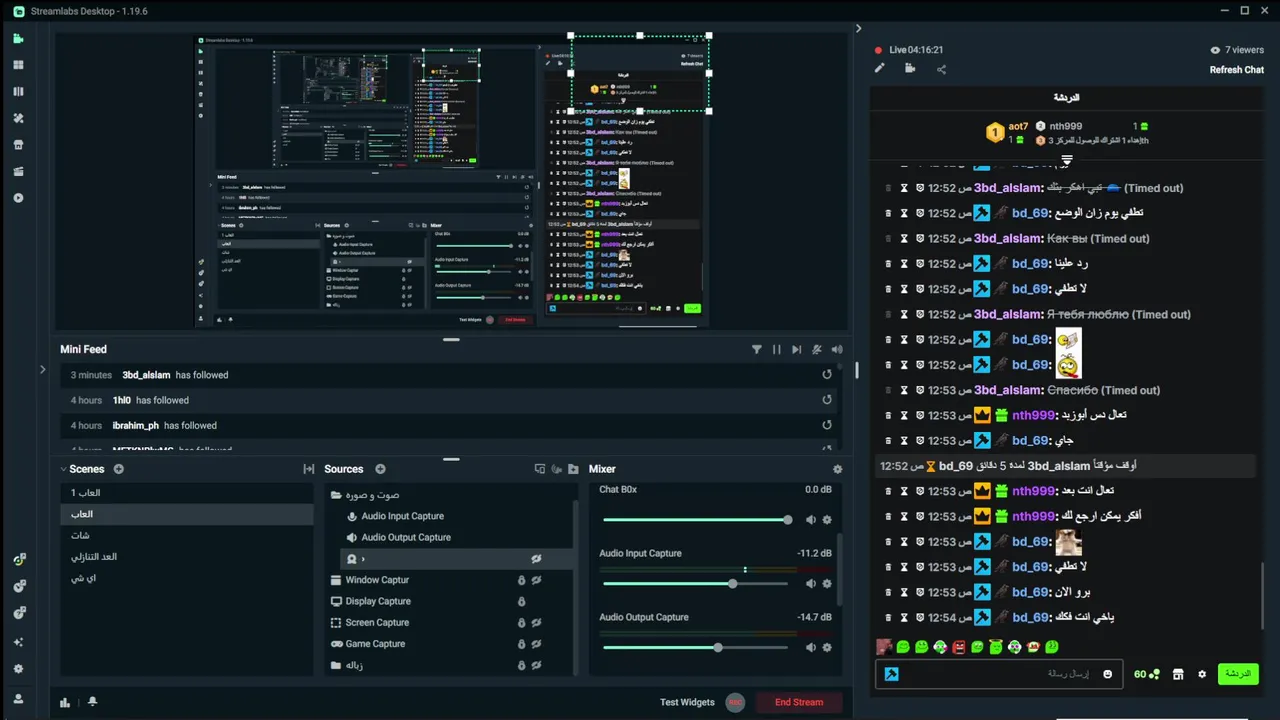This screenshot has height=720, width=1280.
Task: Start recording with the REC button
Action: pos(735,702)
